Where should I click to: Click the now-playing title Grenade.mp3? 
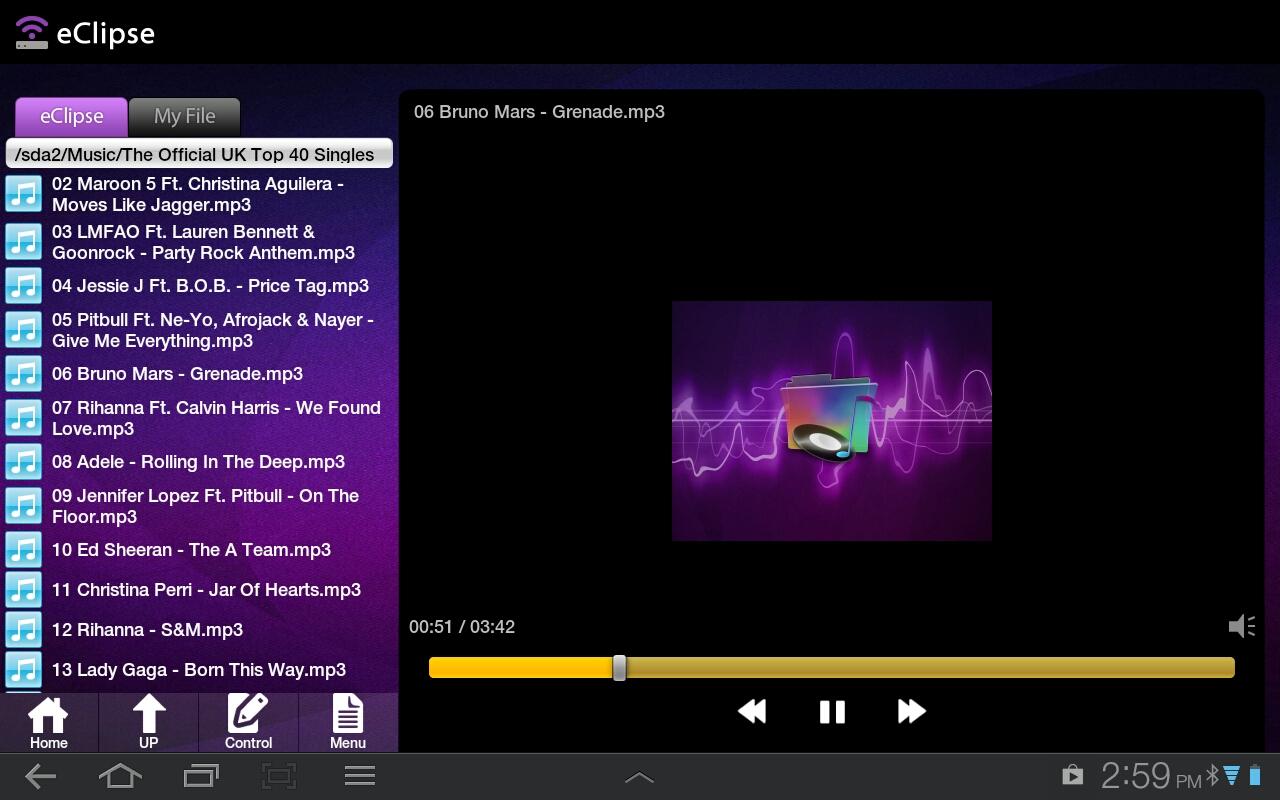point(539,112)
